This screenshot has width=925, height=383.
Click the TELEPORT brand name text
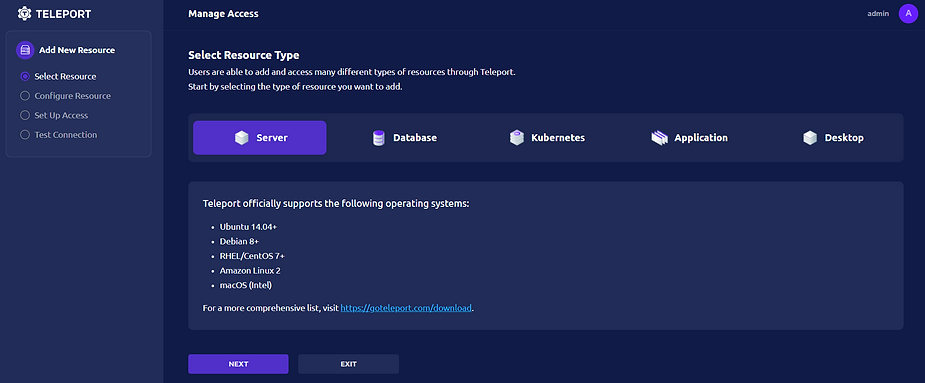63,14
